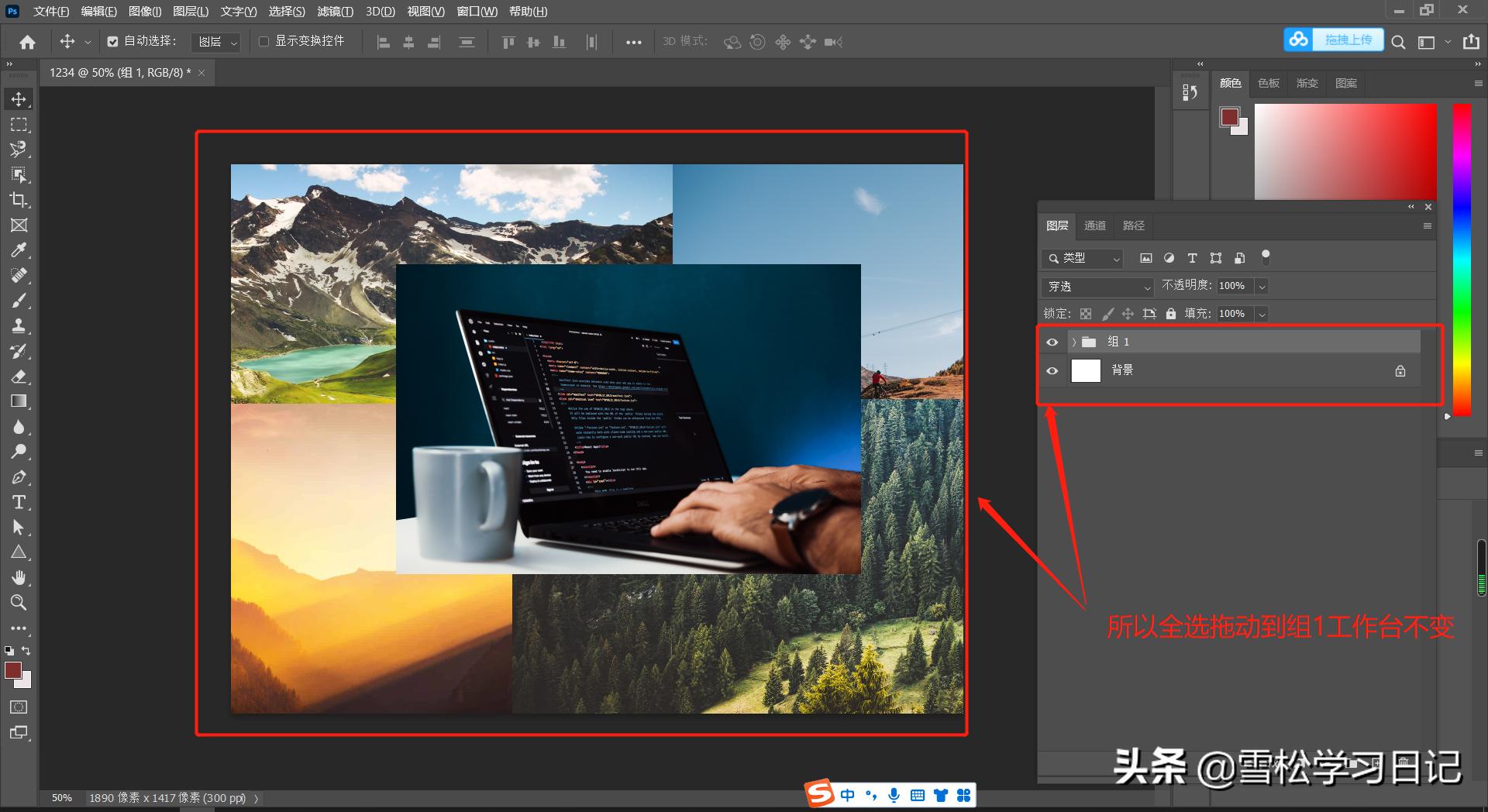Click the 背景 layer thumbnail

tap(1085, 370)
